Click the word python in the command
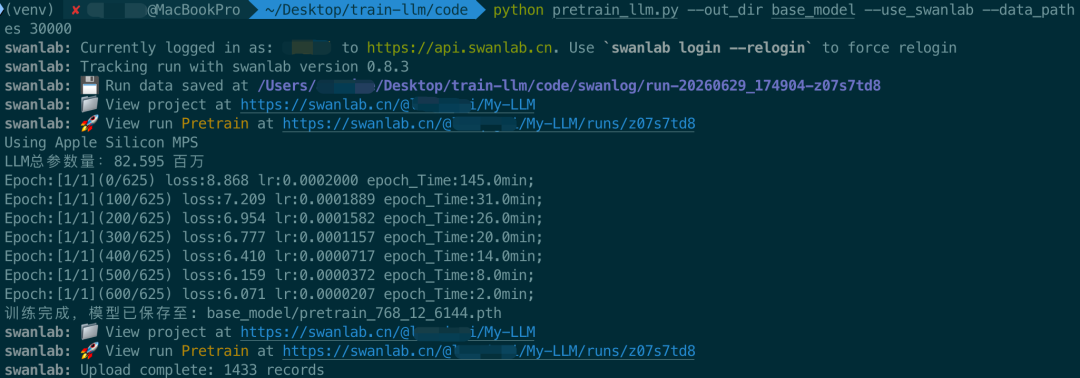Screen dimensions: 1080x378 [519, 11]
